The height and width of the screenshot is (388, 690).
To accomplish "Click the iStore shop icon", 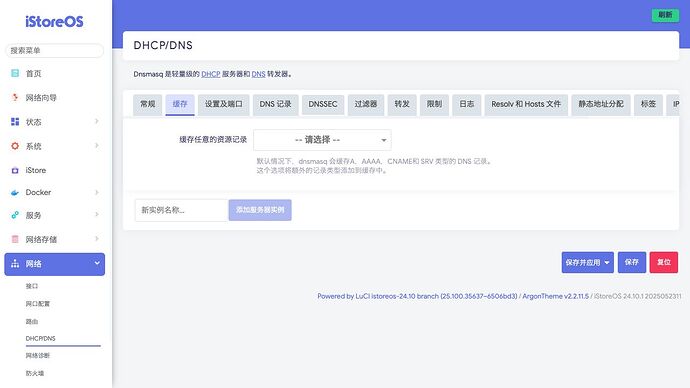I will (x=15, y=170).
